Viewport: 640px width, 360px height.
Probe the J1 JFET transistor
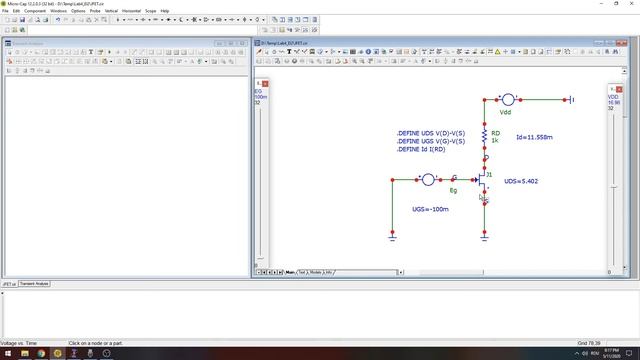[x=482, y=180]
